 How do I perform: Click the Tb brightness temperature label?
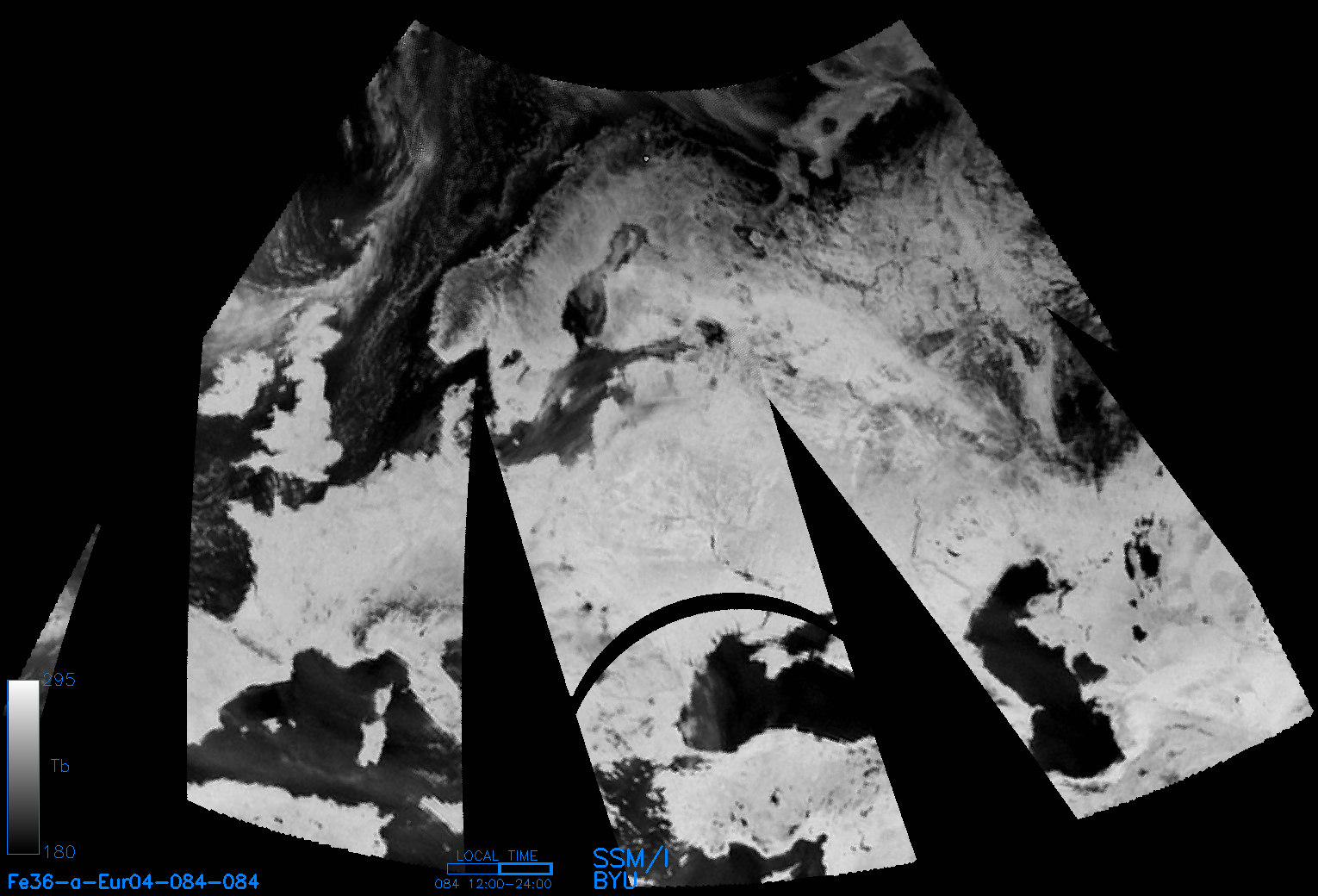(x=59, y=766)
